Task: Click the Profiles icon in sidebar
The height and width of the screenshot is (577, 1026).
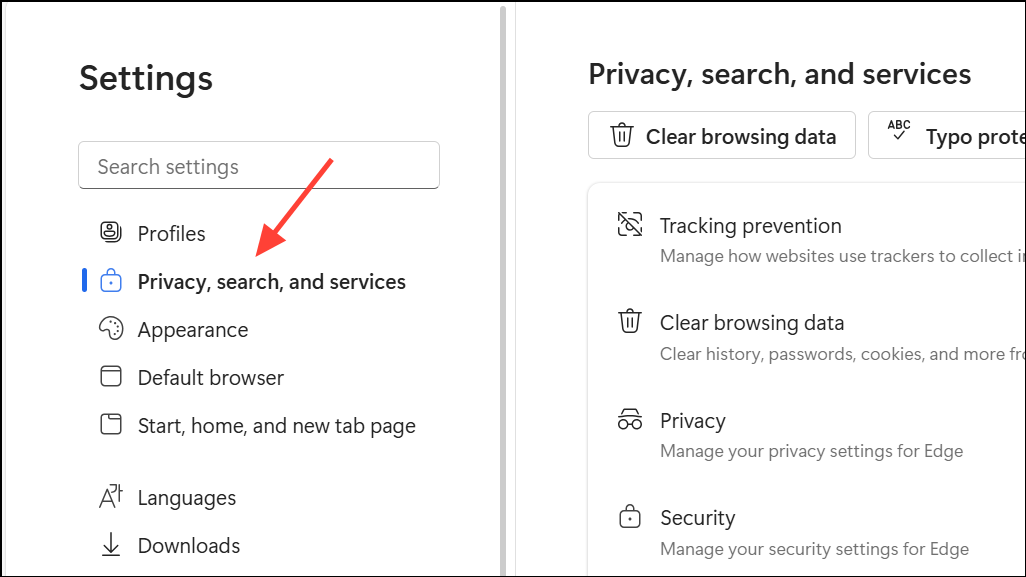Action: (111, 232)
